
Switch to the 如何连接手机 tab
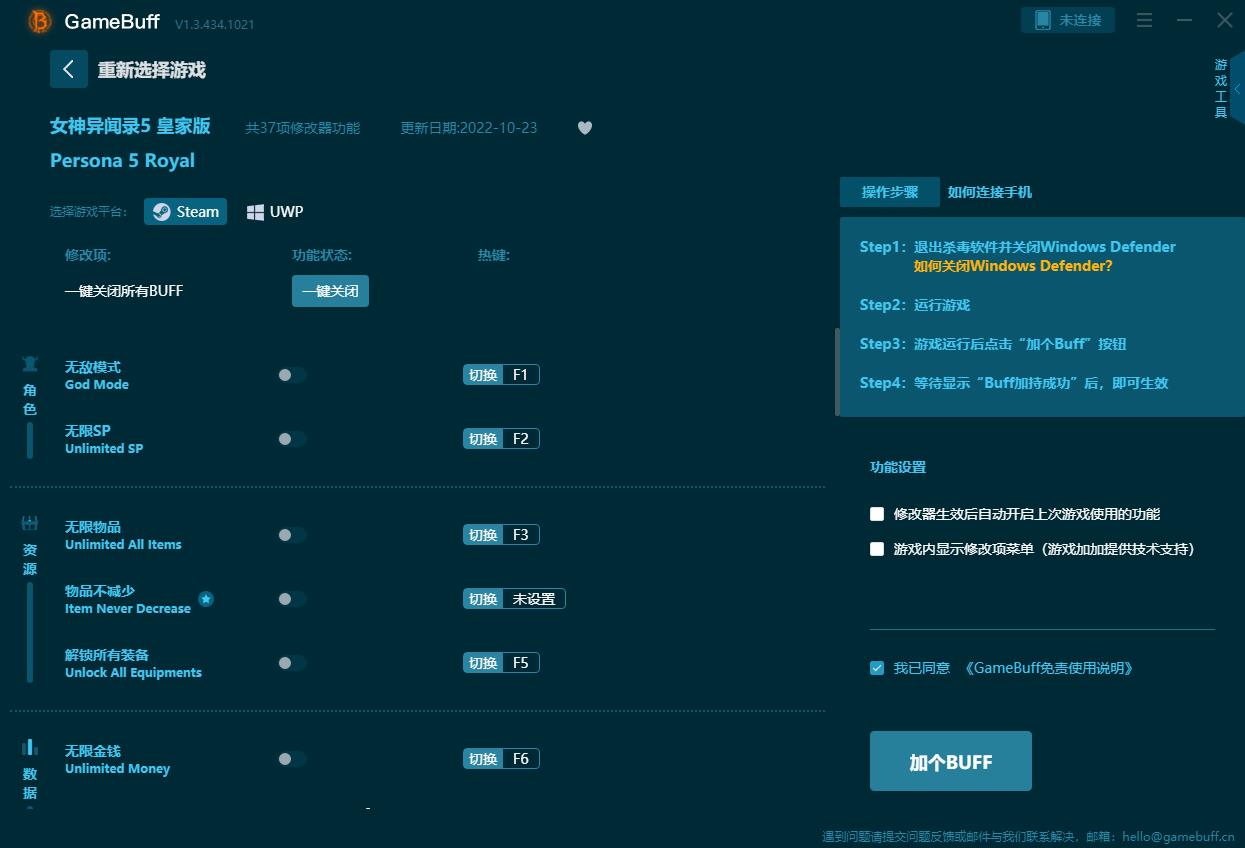[x=990, y=192]
